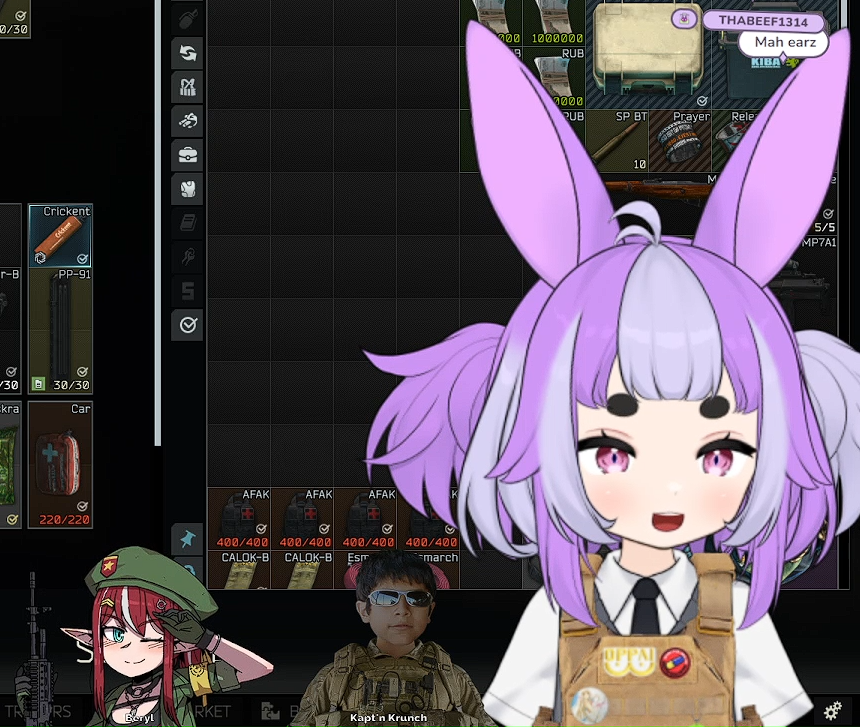The height and width of the screenshot is (727, 860).
Task: Open the settings gear icon
Action: pos(833,711)
